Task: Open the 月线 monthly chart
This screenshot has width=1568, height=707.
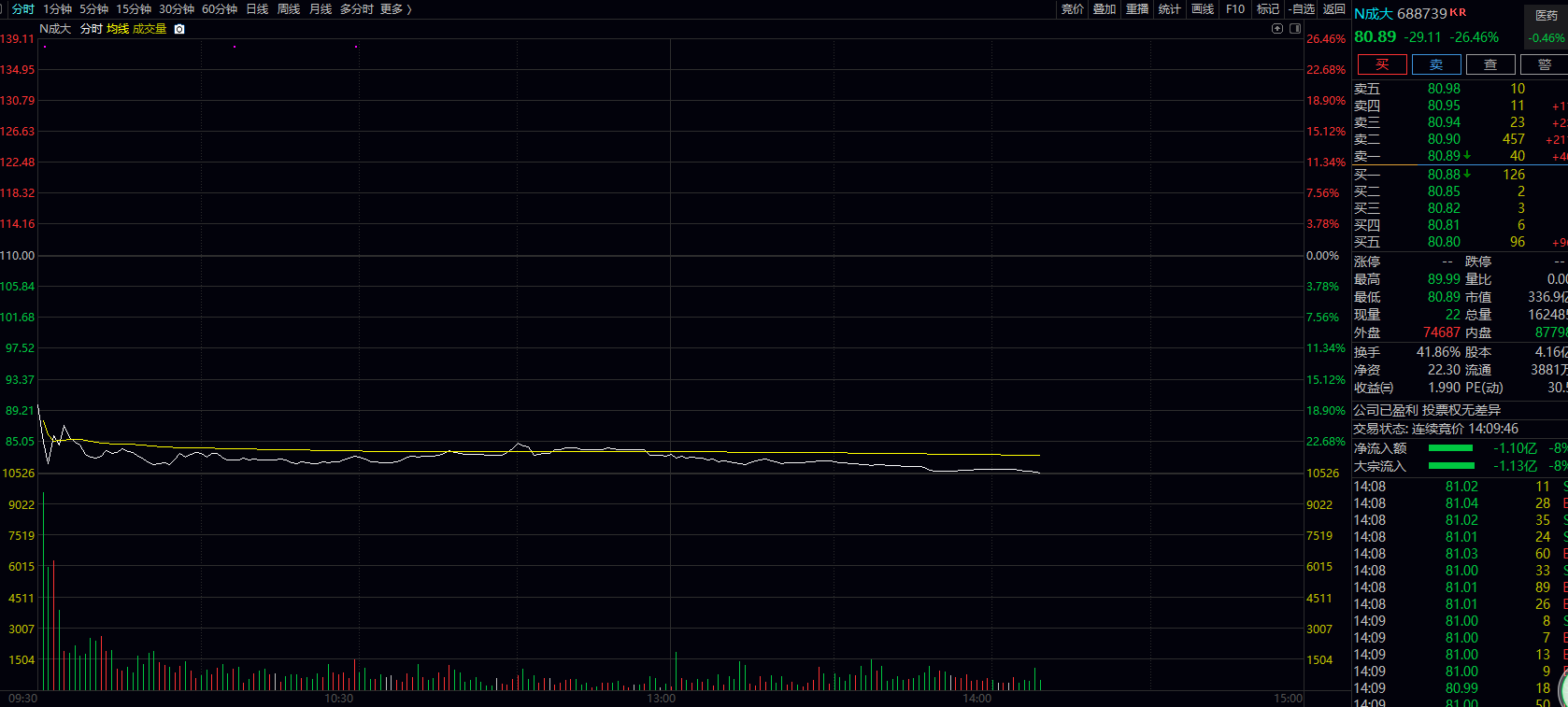Action: 321,8
